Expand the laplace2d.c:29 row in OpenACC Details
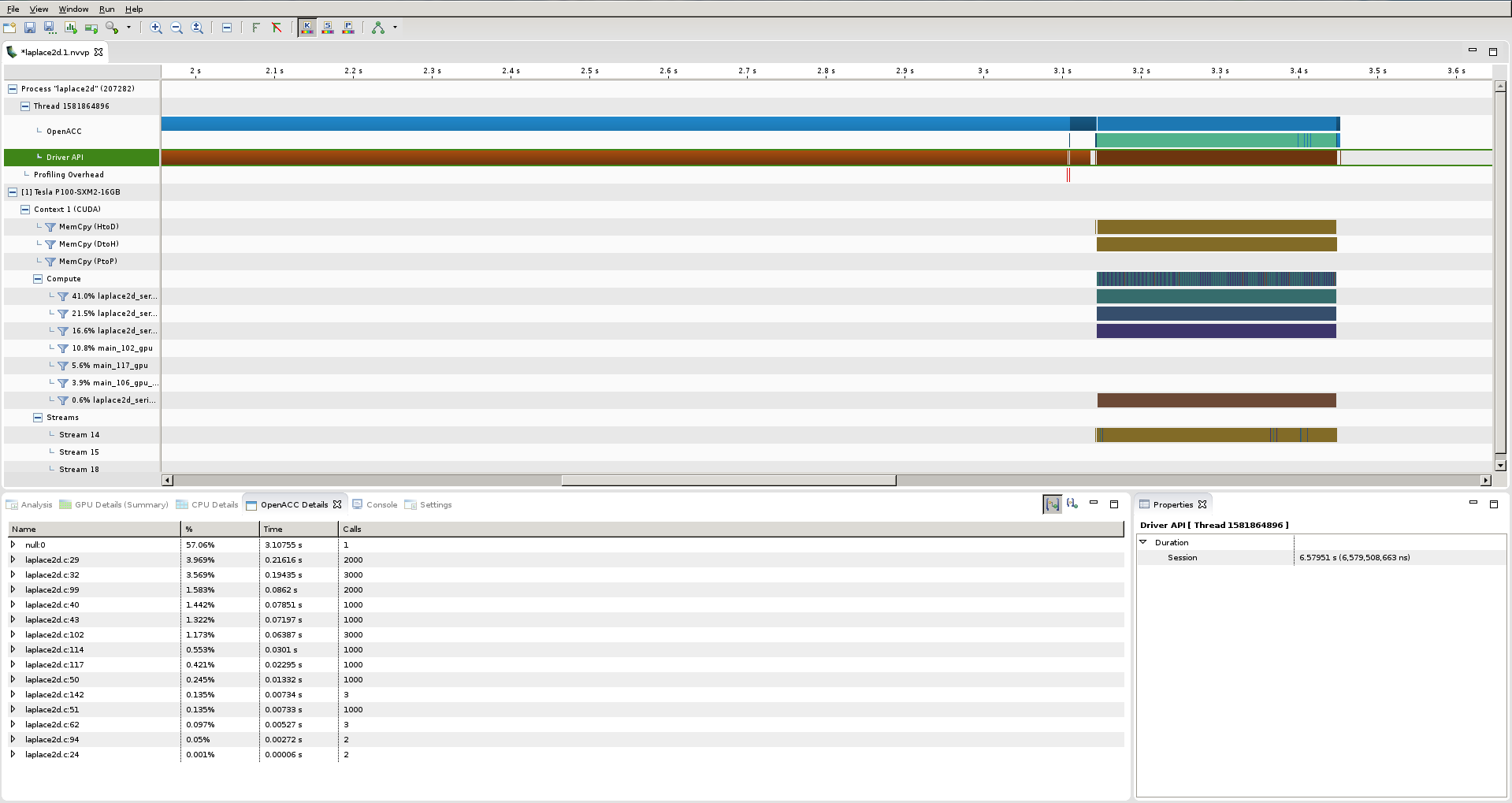Viewport: 1512px width, 803px height. coord(13,559)
